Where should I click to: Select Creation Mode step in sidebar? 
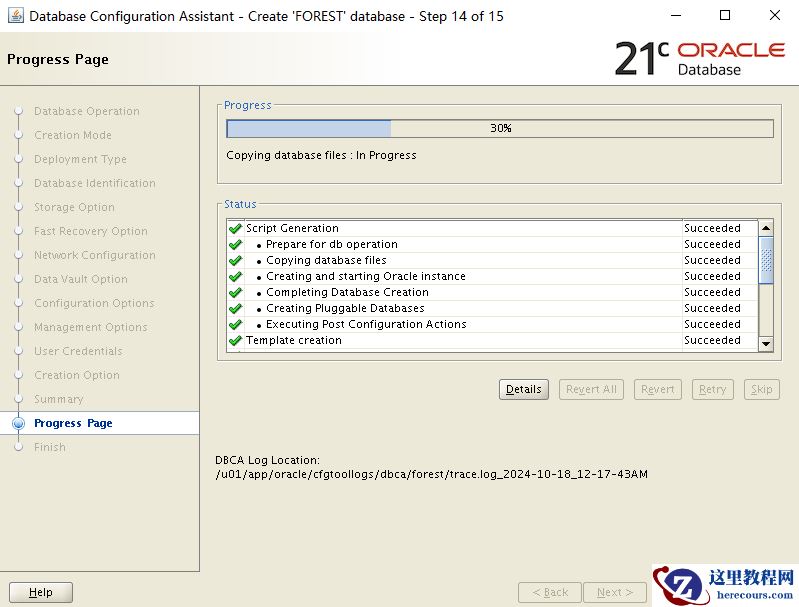[73, 135]
